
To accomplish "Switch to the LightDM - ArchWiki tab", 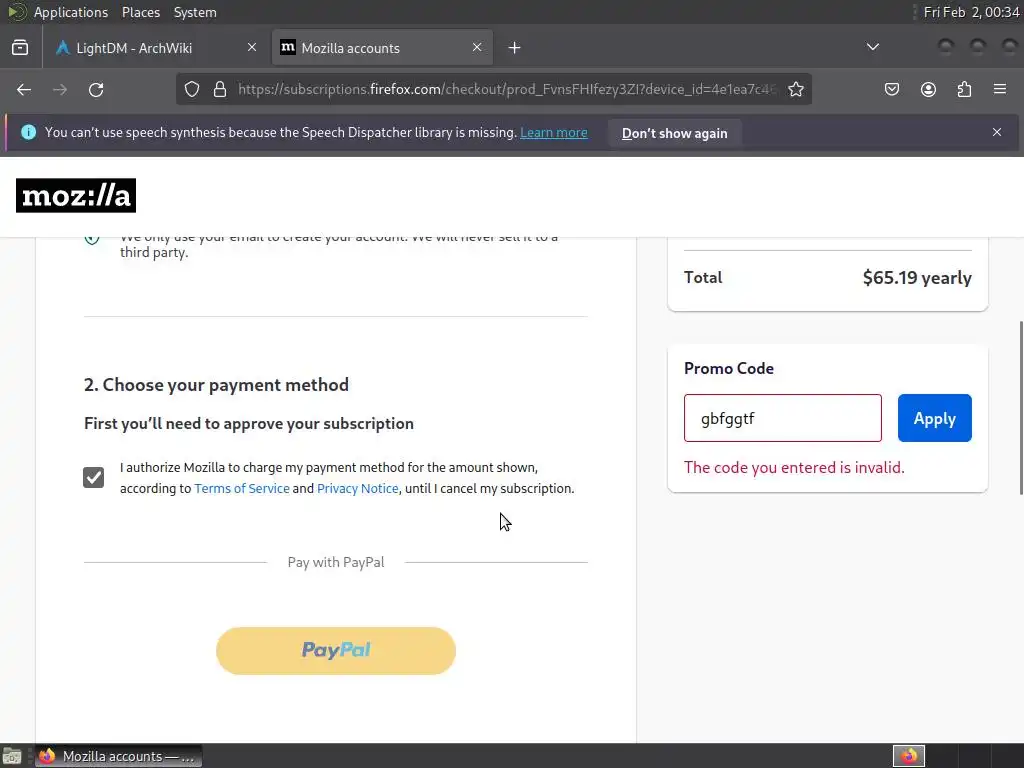I will tap(148, 48).
